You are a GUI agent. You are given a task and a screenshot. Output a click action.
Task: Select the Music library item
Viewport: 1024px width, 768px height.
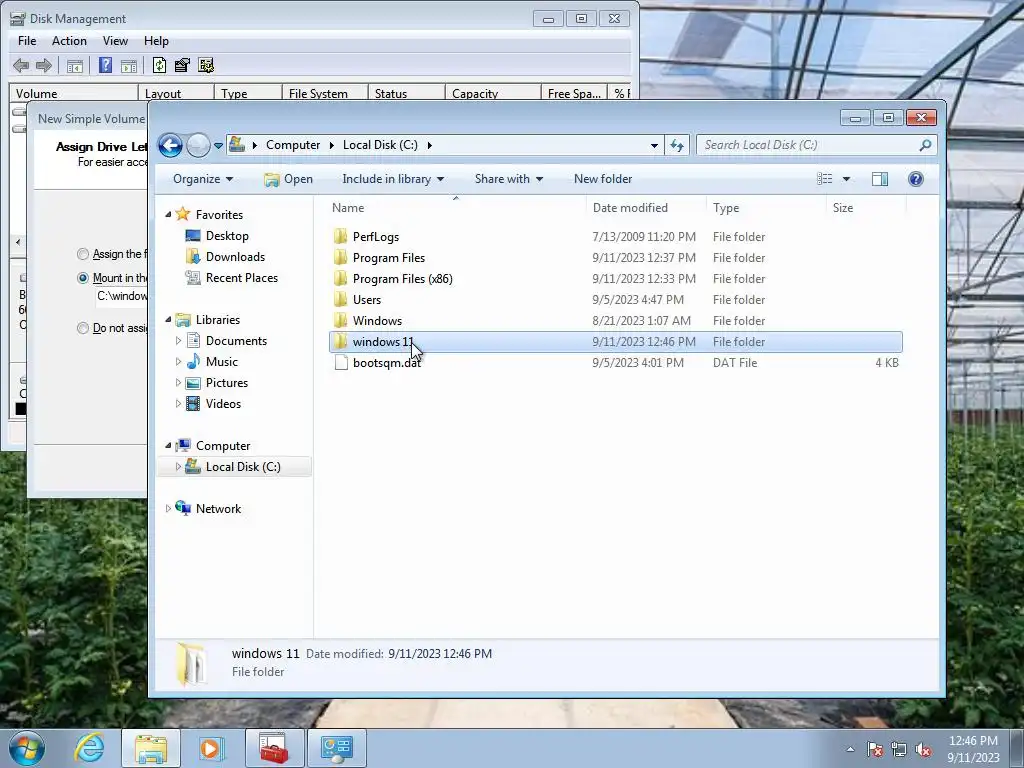221,362
